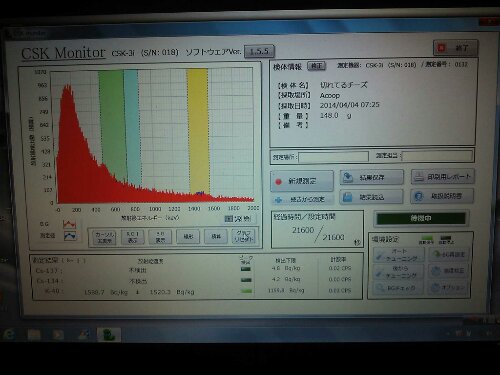Click the red 終了 exit button
This screenshot has height=375, width=500.
pyautogui.click(x=456, y=48)
